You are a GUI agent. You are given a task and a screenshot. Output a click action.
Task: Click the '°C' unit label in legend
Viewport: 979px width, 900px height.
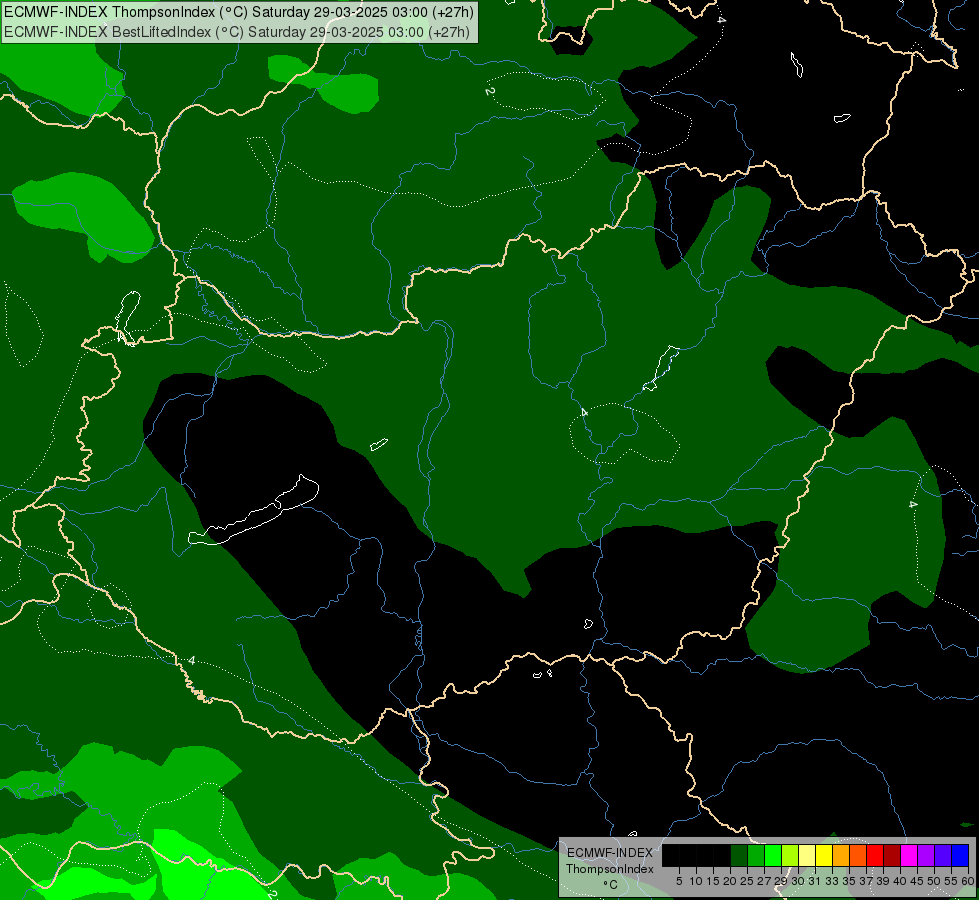pos(610,885)
